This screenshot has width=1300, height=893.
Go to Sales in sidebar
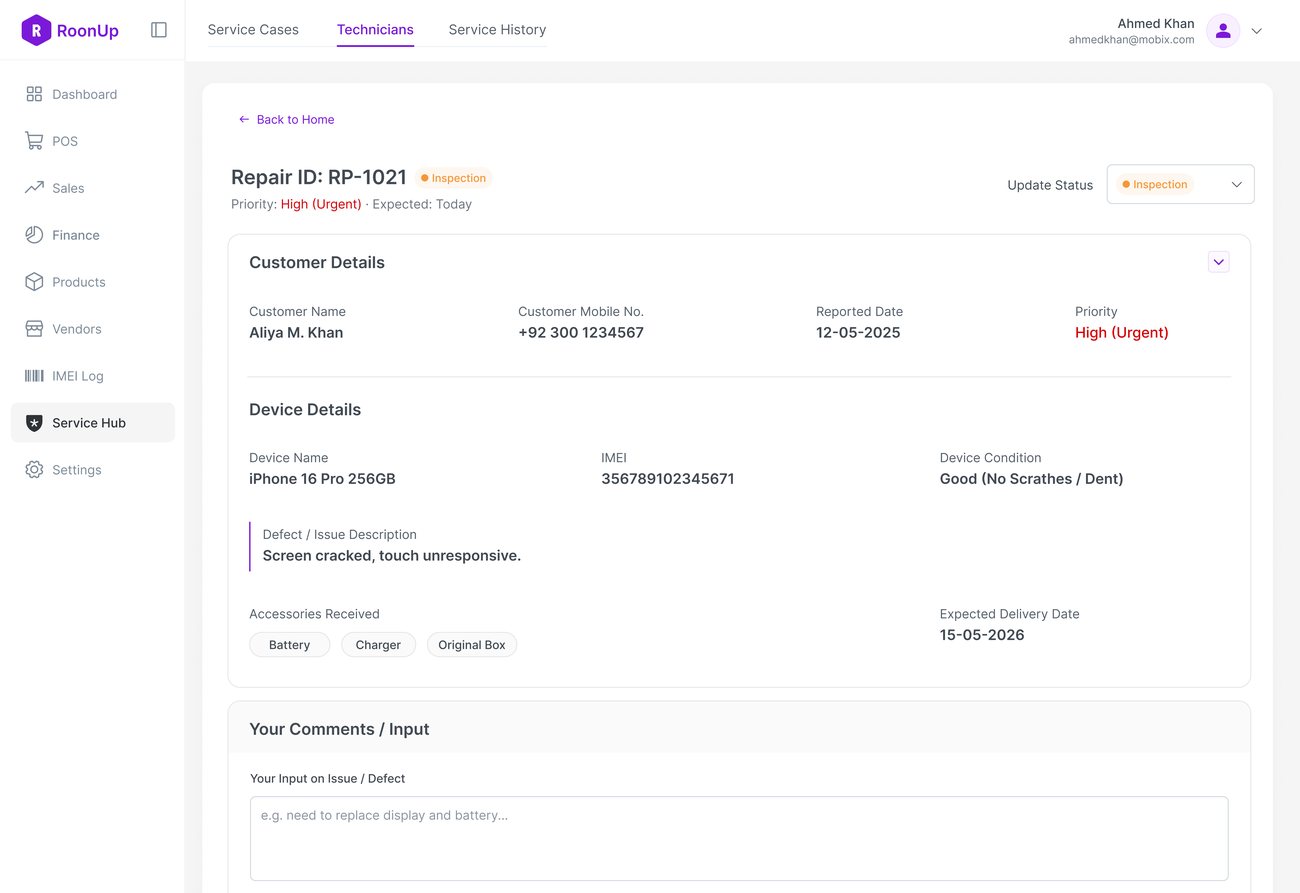(93, 188)
